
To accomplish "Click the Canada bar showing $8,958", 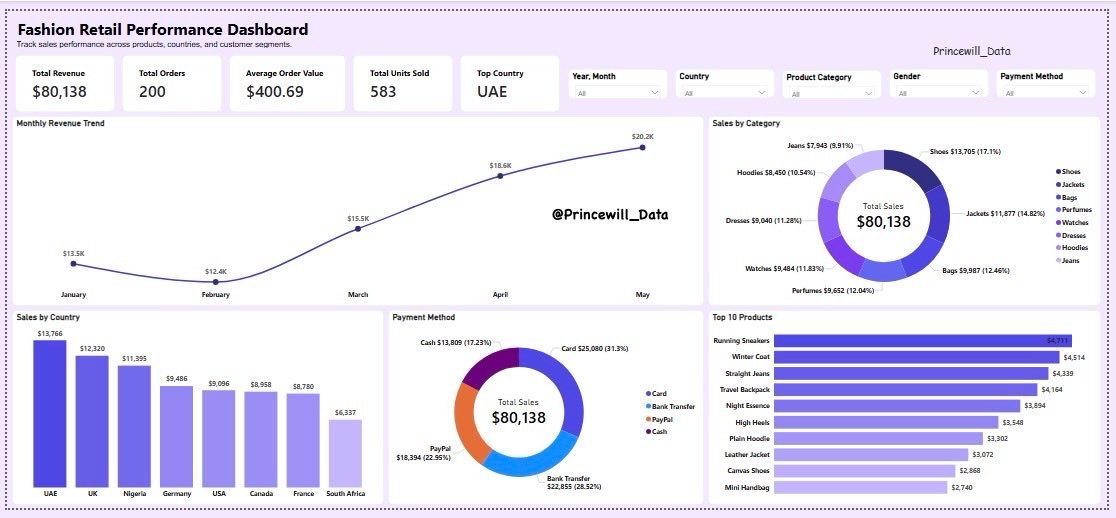I will pyautogui.click(x=260, y=439).
